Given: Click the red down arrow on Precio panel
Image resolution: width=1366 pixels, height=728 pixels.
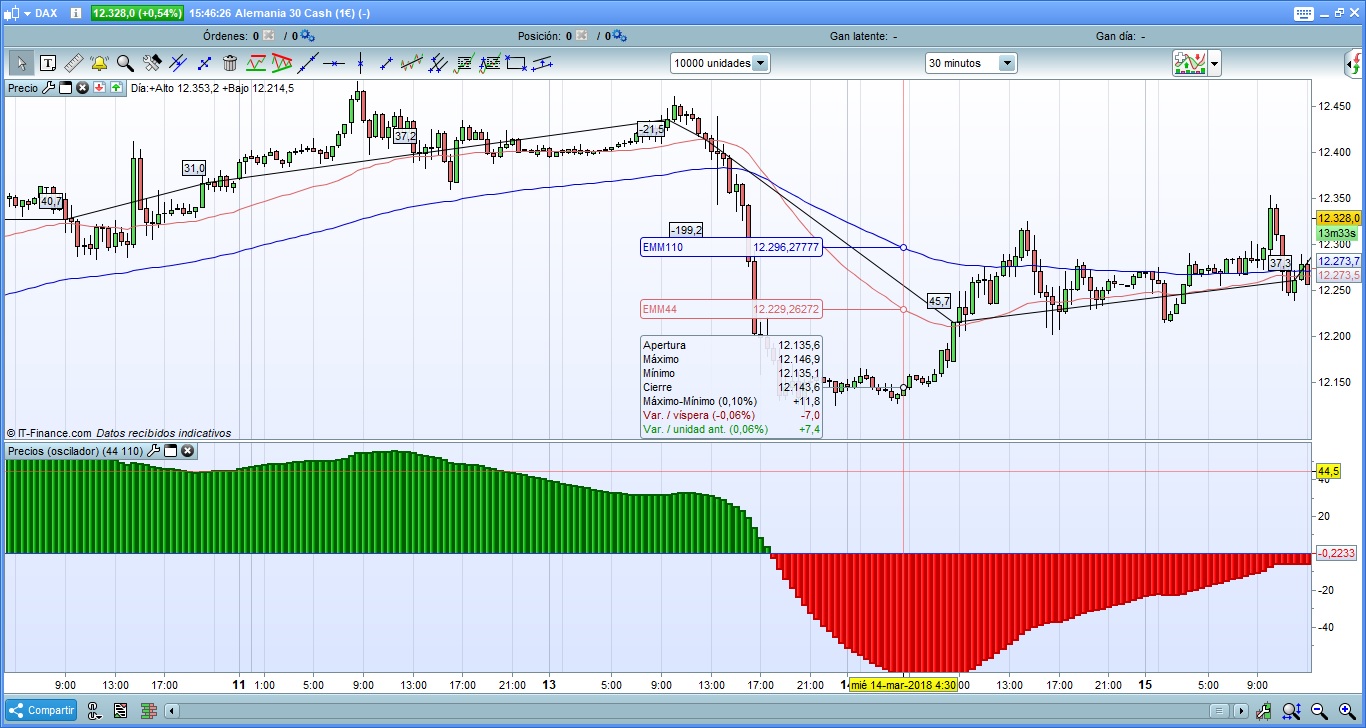Looking at the screenshot, I should tap(99, 88).
